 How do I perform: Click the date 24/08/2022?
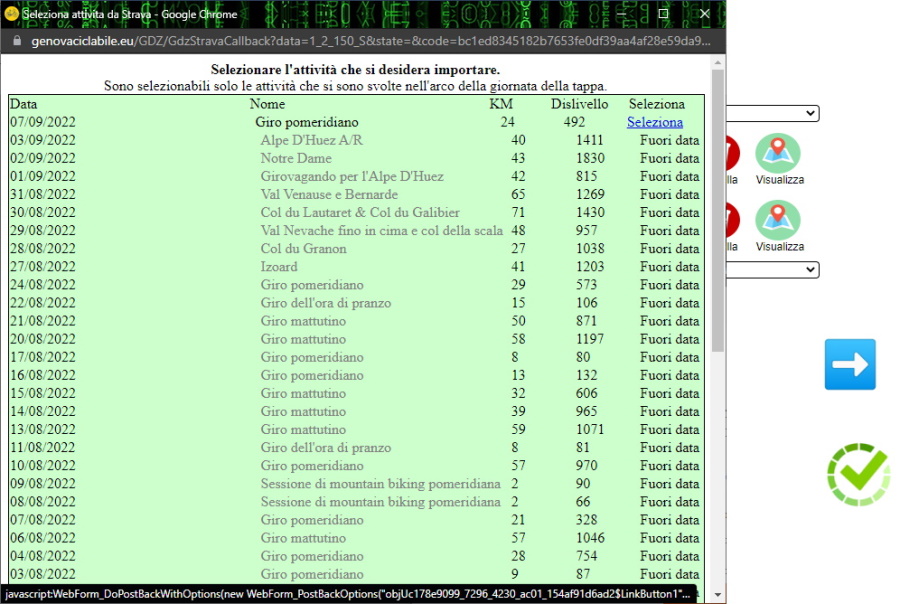coord(43,285)
